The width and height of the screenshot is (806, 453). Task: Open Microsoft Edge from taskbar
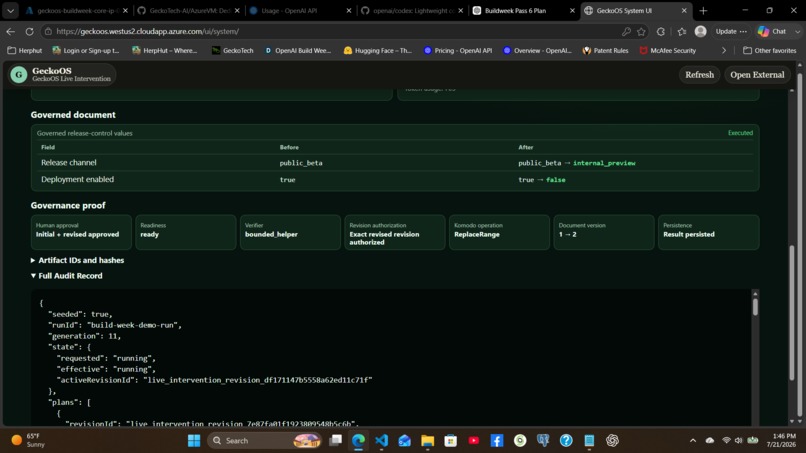point(358,441)
